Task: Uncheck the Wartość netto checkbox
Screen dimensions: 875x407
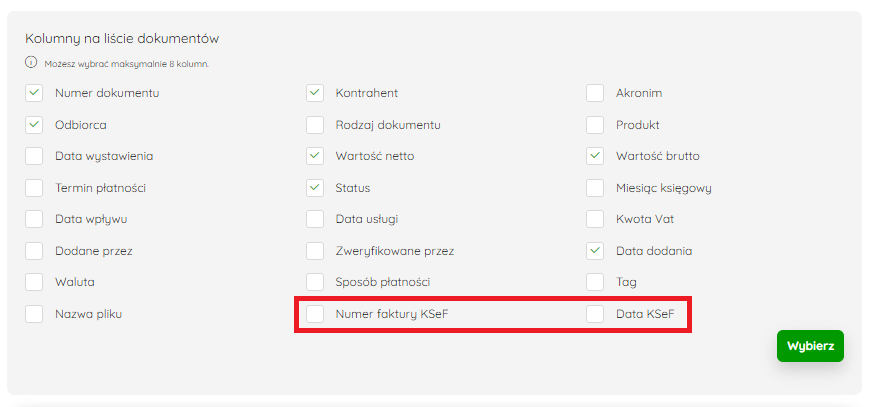Action: coord(315,156)
